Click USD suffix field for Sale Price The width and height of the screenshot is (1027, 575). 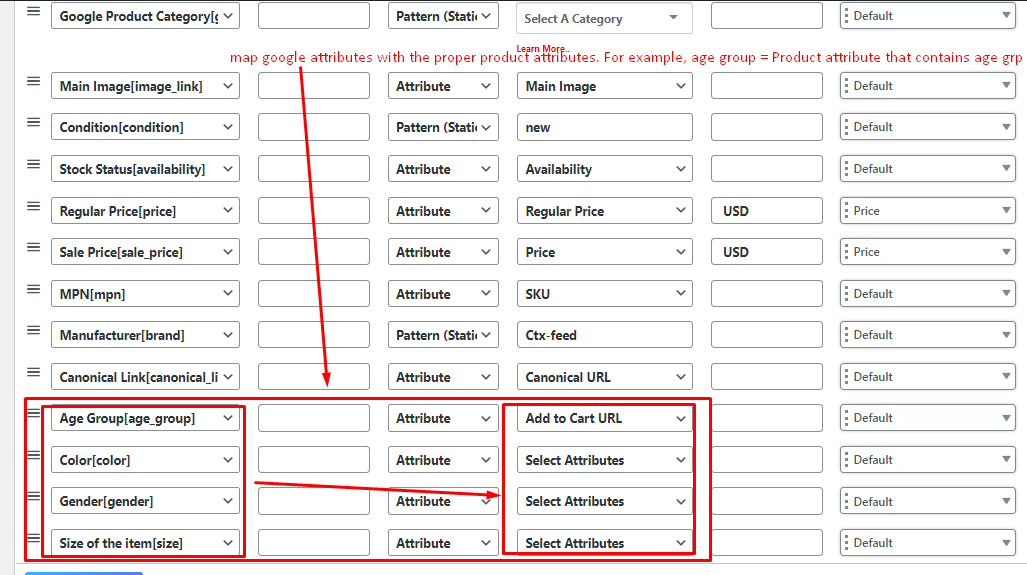tap(766, 252)
